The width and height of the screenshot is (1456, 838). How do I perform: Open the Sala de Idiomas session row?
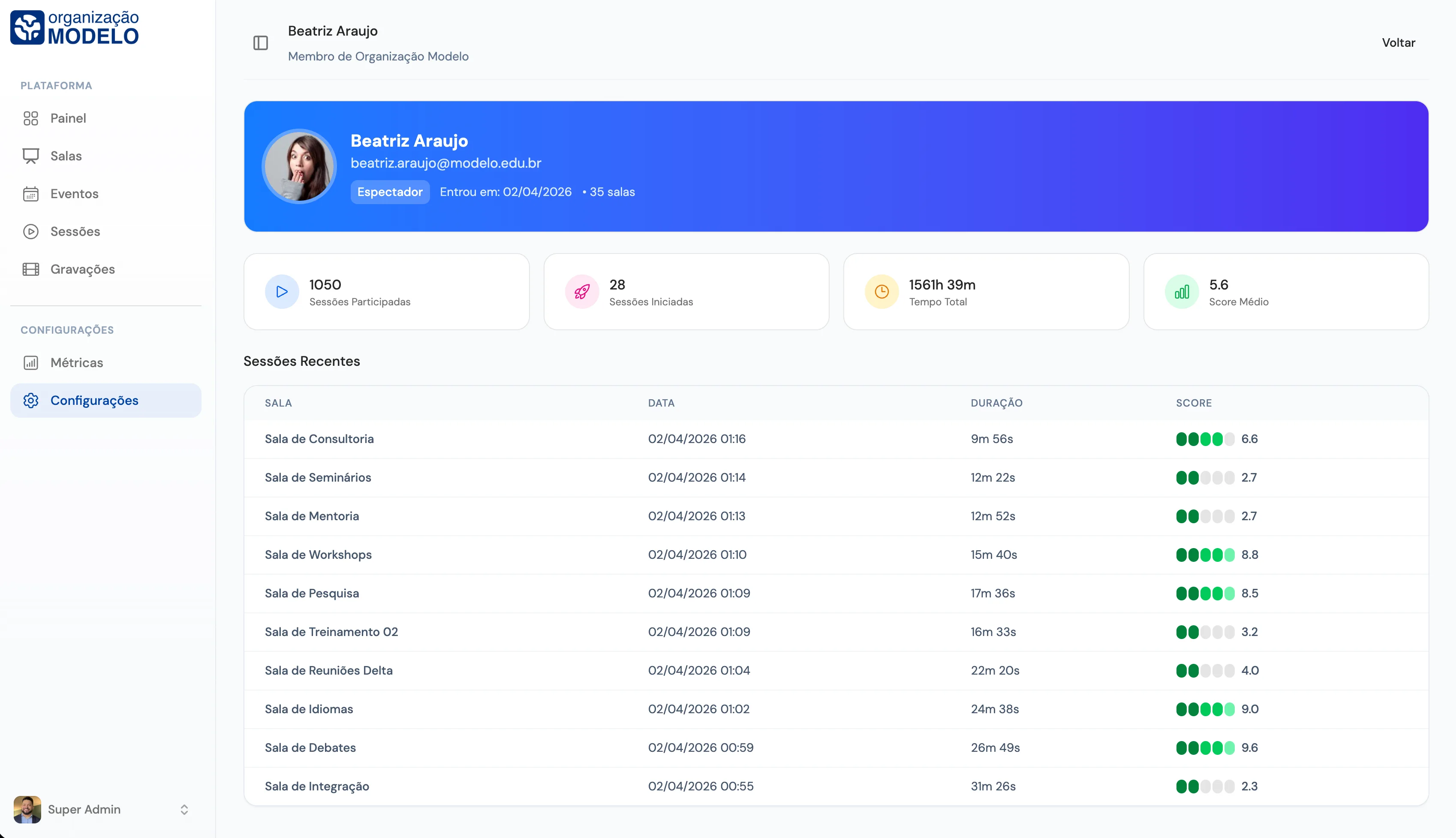[x=309, y=709]
